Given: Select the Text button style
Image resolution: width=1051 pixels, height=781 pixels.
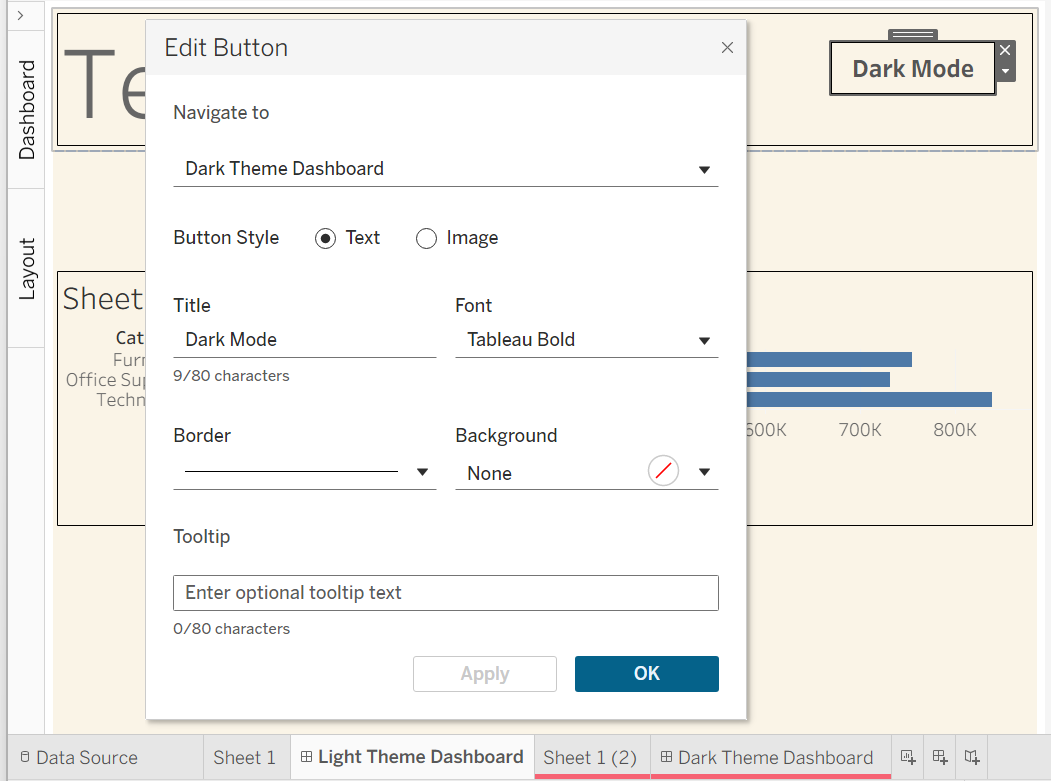Looking at the screenshot, I should point(325,238).
